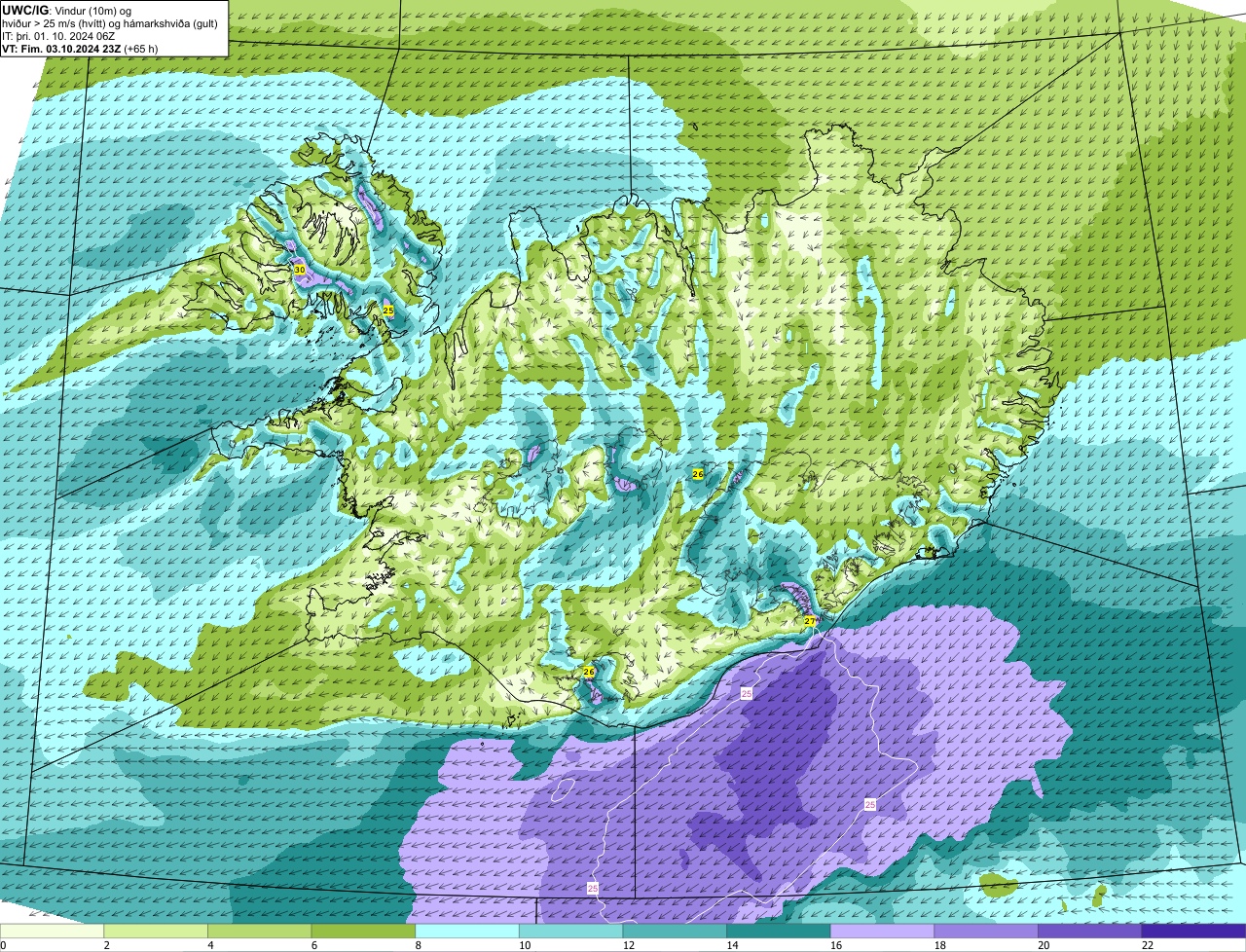
Task: Pick the 4–6 m/s green legend swatch
Action: [x=259, y=931]
